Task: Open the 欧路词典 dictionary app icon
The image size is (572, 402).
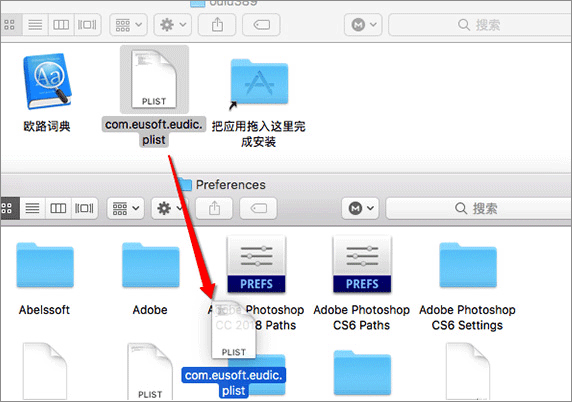Action: [x=46, y=81]
